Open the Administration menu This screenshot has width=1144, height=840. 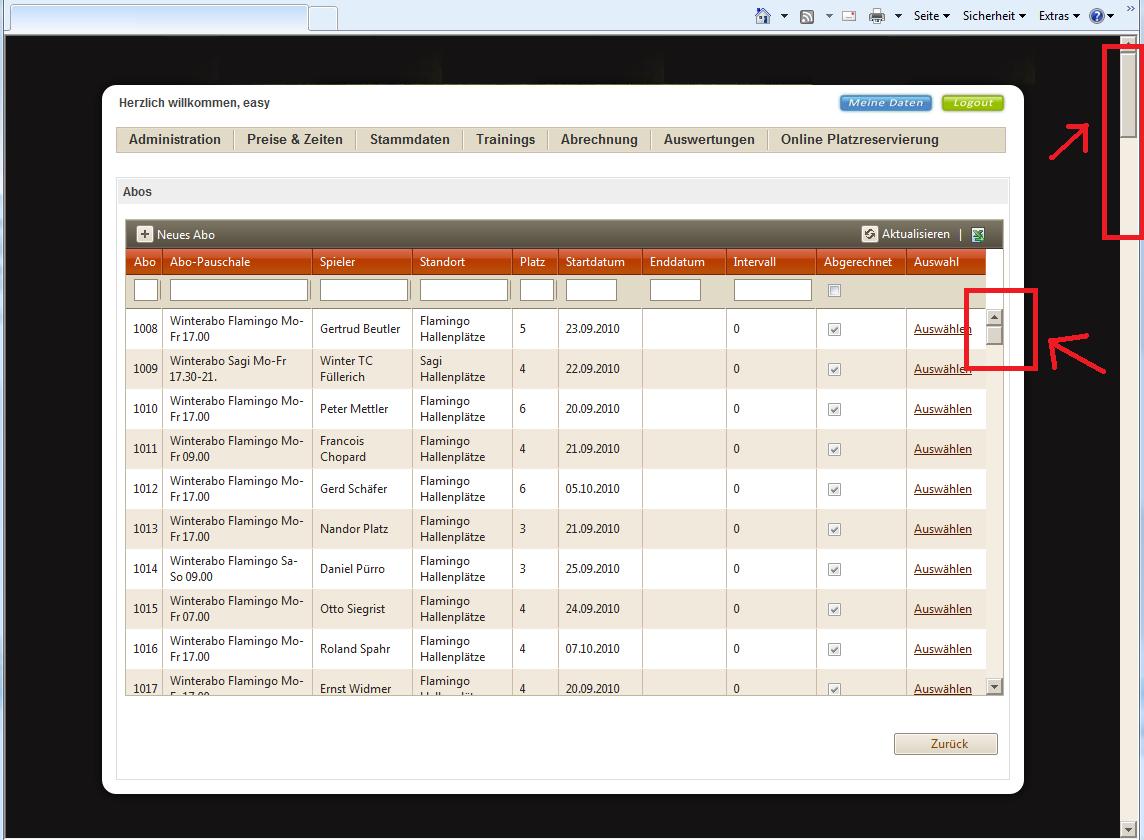click(x=174, y=139)
